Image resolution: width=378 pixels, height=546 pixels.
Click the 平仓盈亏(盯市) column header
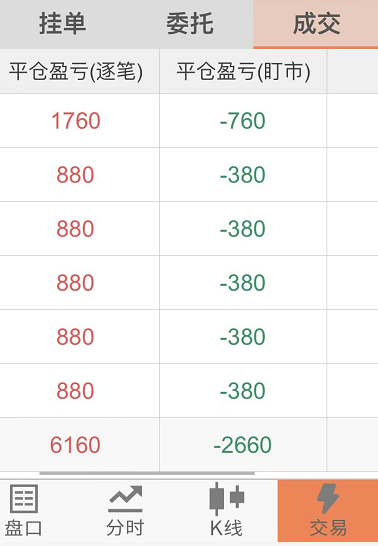tap(243, 71)
